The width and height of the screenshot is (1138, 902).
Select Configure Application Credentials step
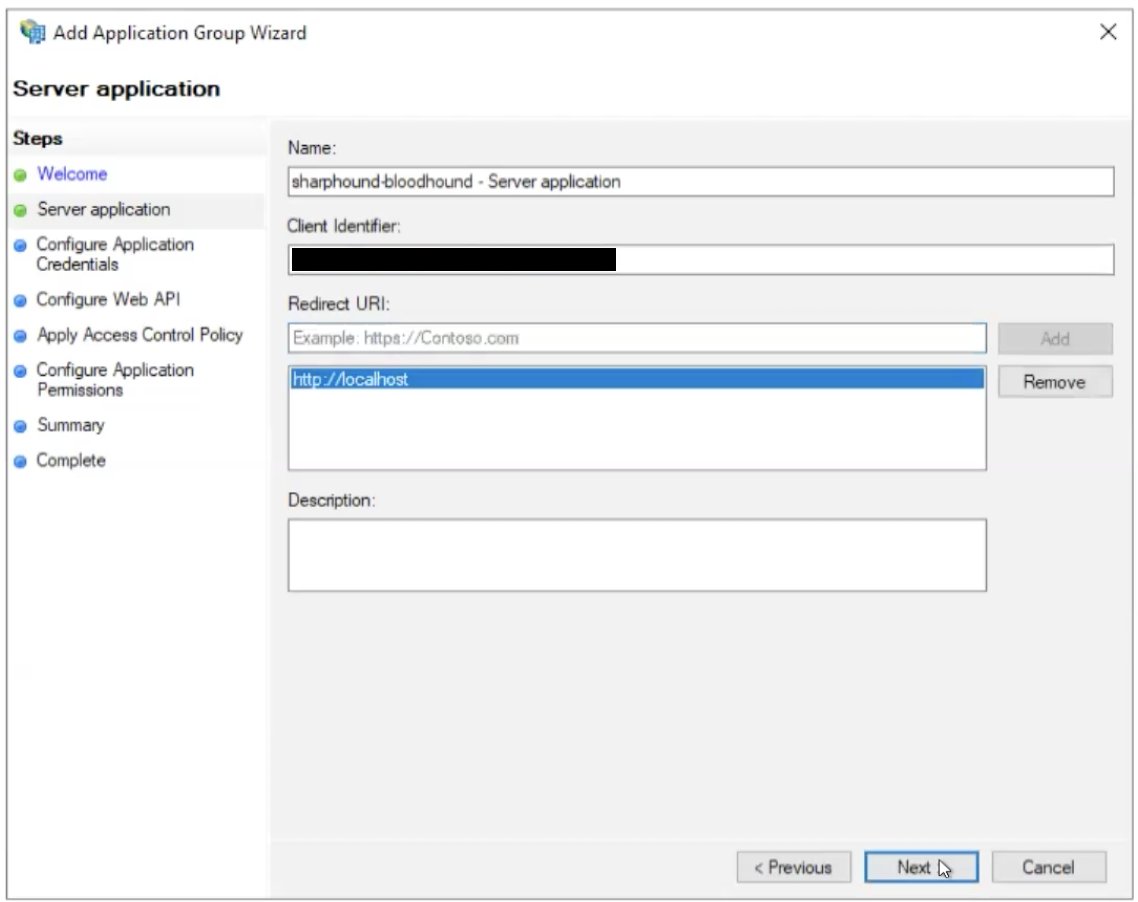pos(115,254)
